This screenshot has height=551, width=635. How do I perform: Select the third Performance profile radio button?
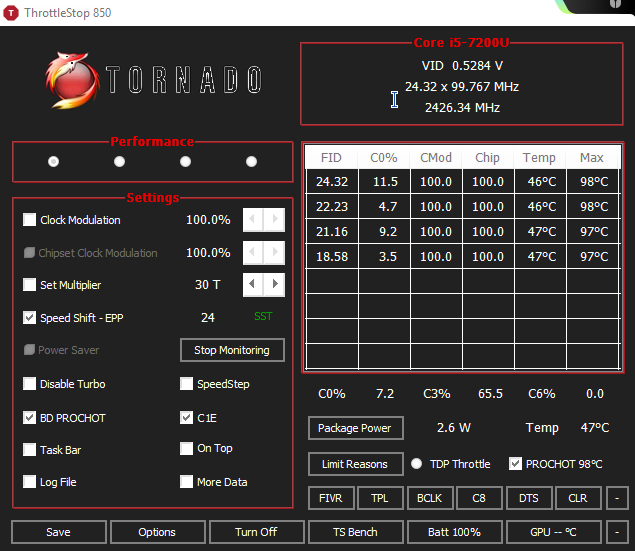coord(185,162)
